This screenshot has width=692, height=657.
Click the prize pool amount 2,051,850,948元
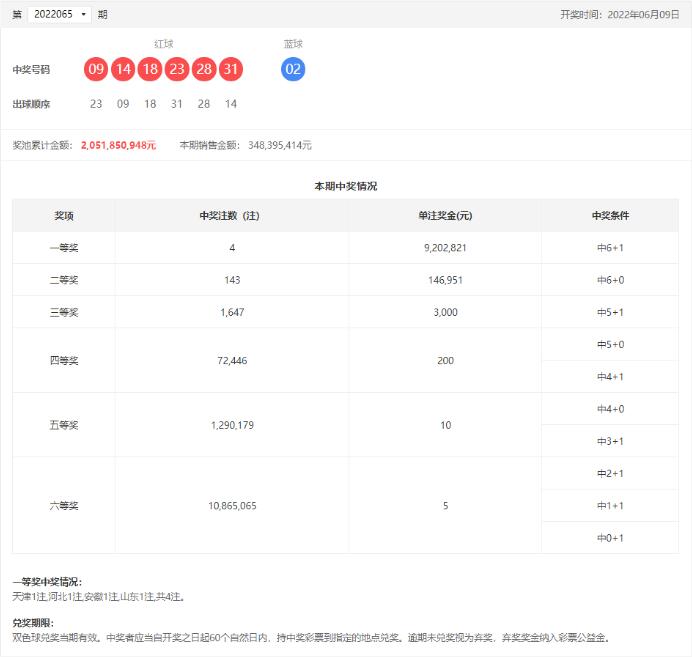(118, 145)
